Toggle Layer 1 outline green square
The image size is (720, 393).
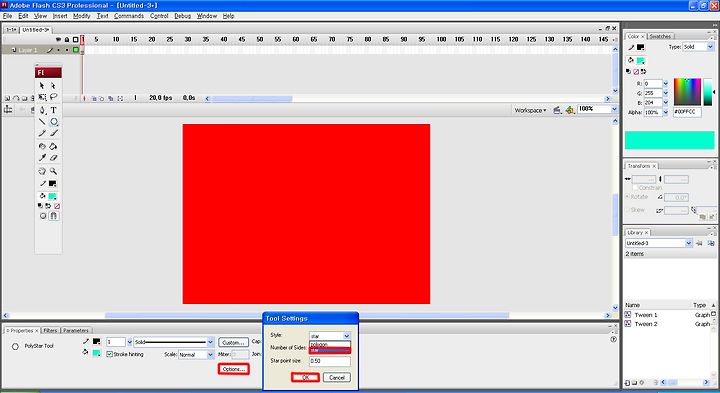pos(76,50)
